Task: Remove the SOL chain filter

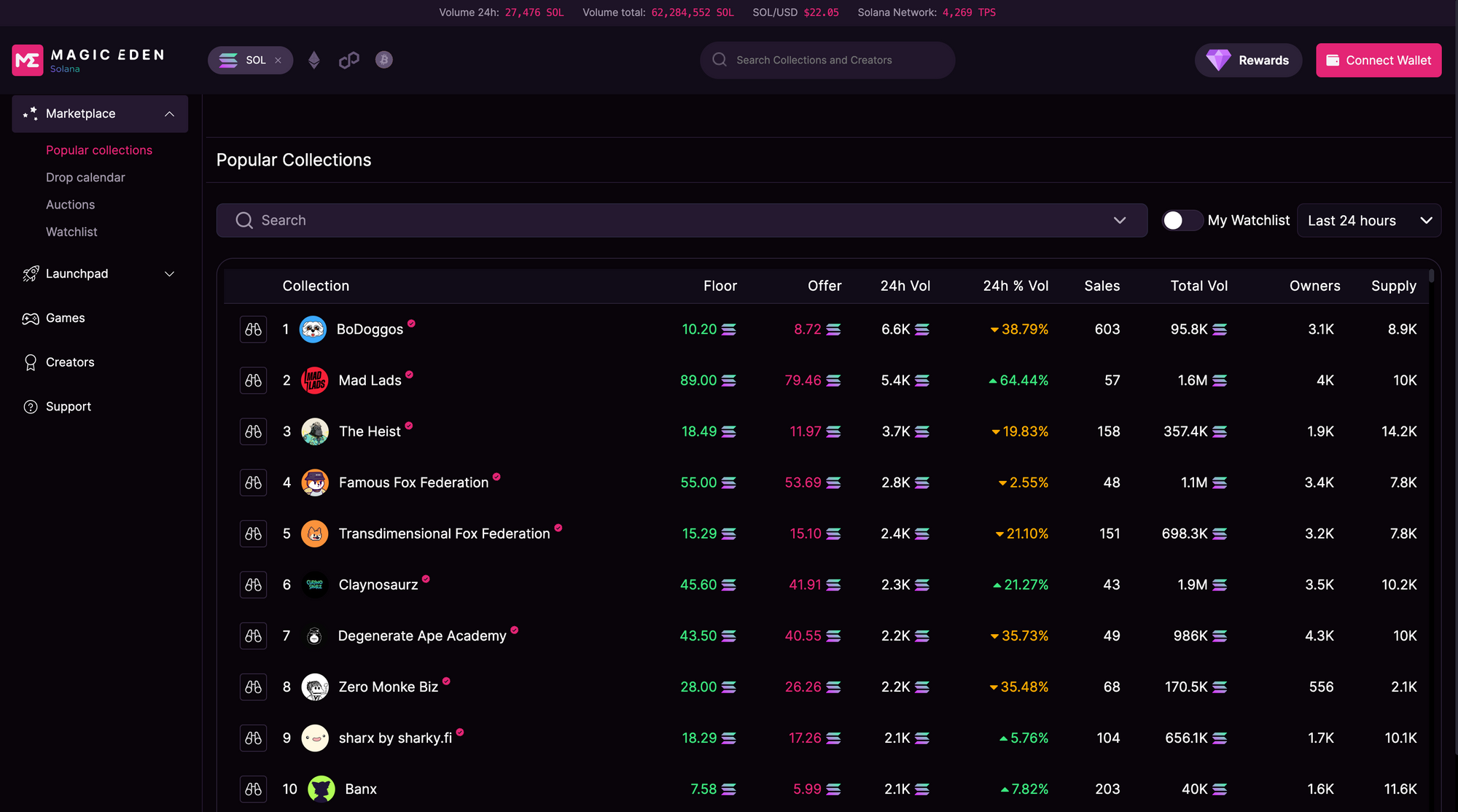Action: pos(278,60)
